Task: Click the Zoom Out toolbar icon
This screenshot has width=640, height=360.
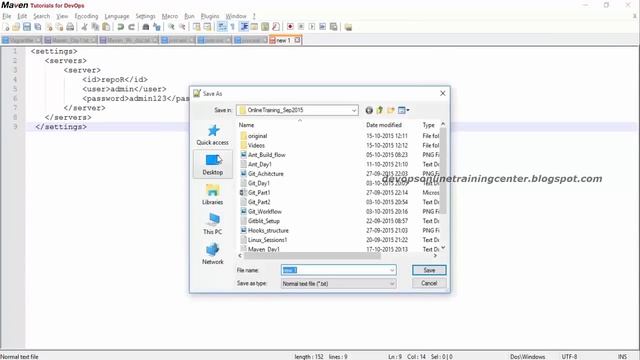Action: pos(182,27)
